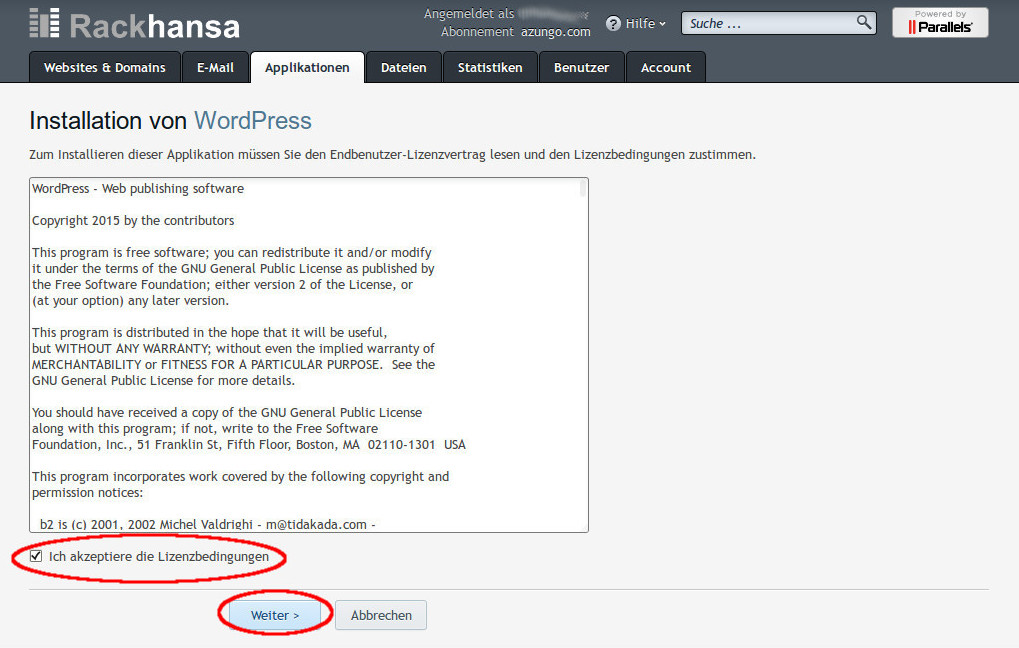This screenshot has height=648, width=1019.
Task: Click the Powered by Parallels badge
Action: pyautogui.click(x=940, y=23)
